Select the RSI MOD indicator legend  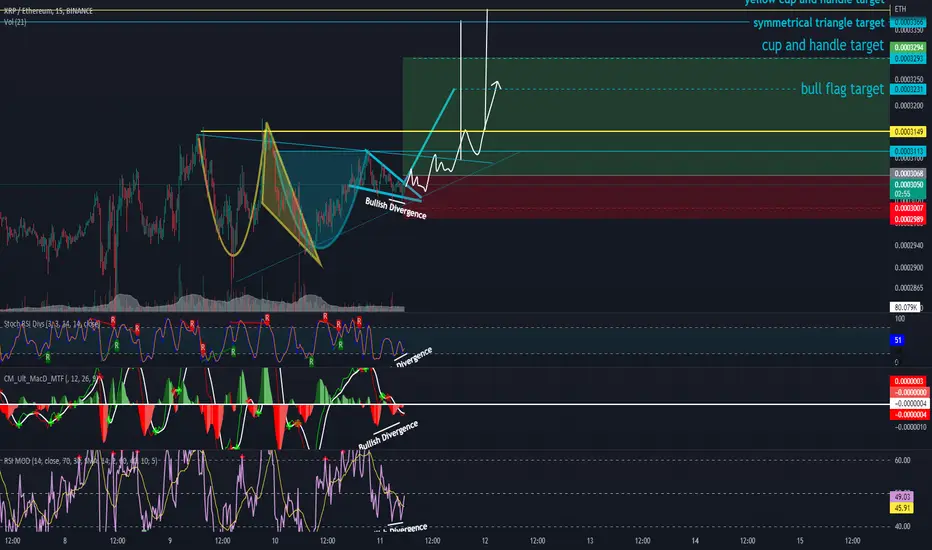[81, 461]
